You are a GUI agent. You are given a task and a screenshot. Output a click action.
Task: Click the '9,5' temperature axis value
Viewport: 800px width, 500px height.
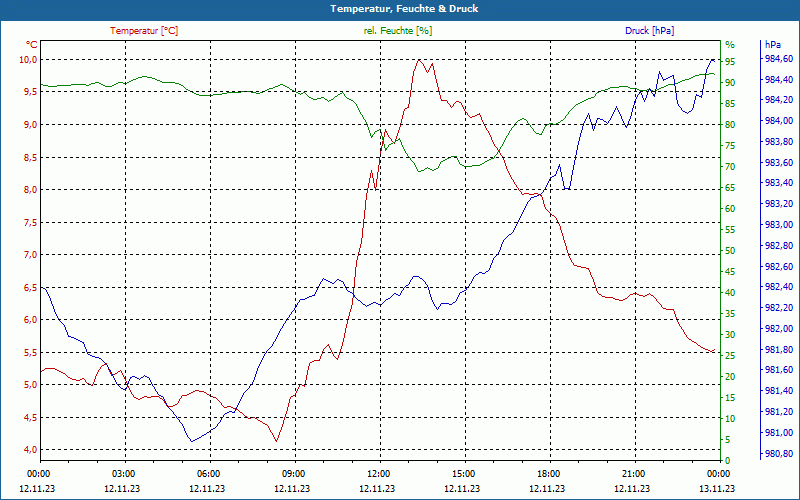[31, 92]
